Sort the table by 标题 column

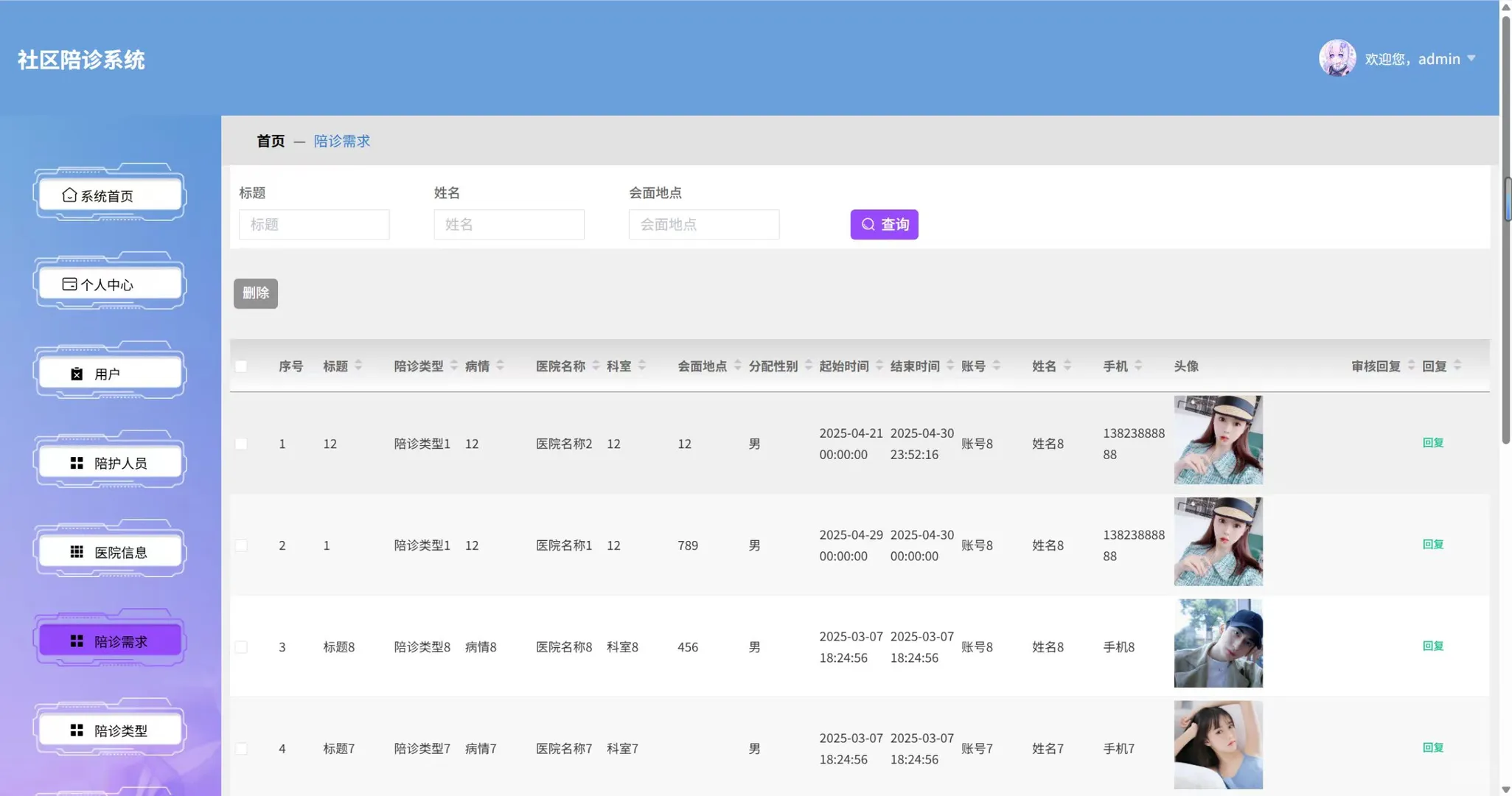pos(358,365)
